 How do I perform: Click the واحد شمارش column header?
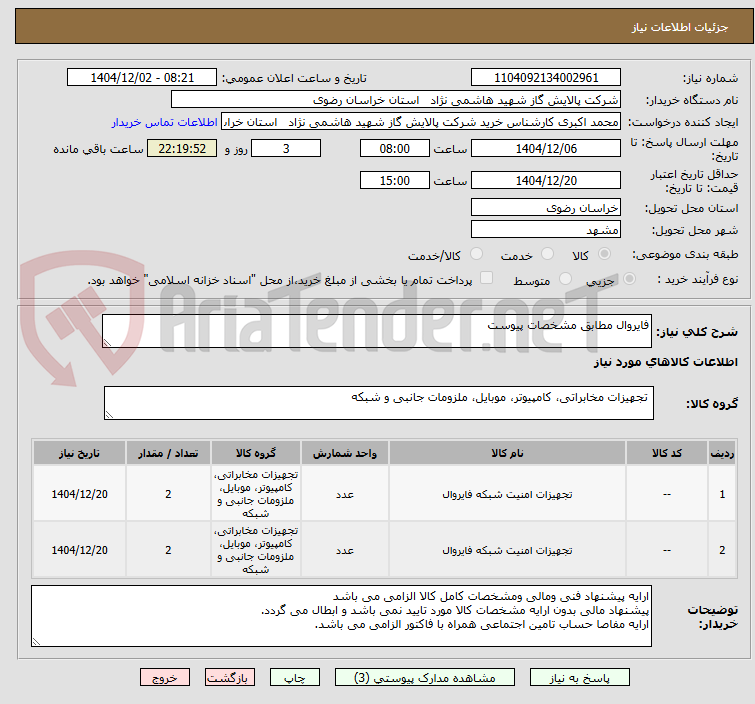tap(345, 453)
